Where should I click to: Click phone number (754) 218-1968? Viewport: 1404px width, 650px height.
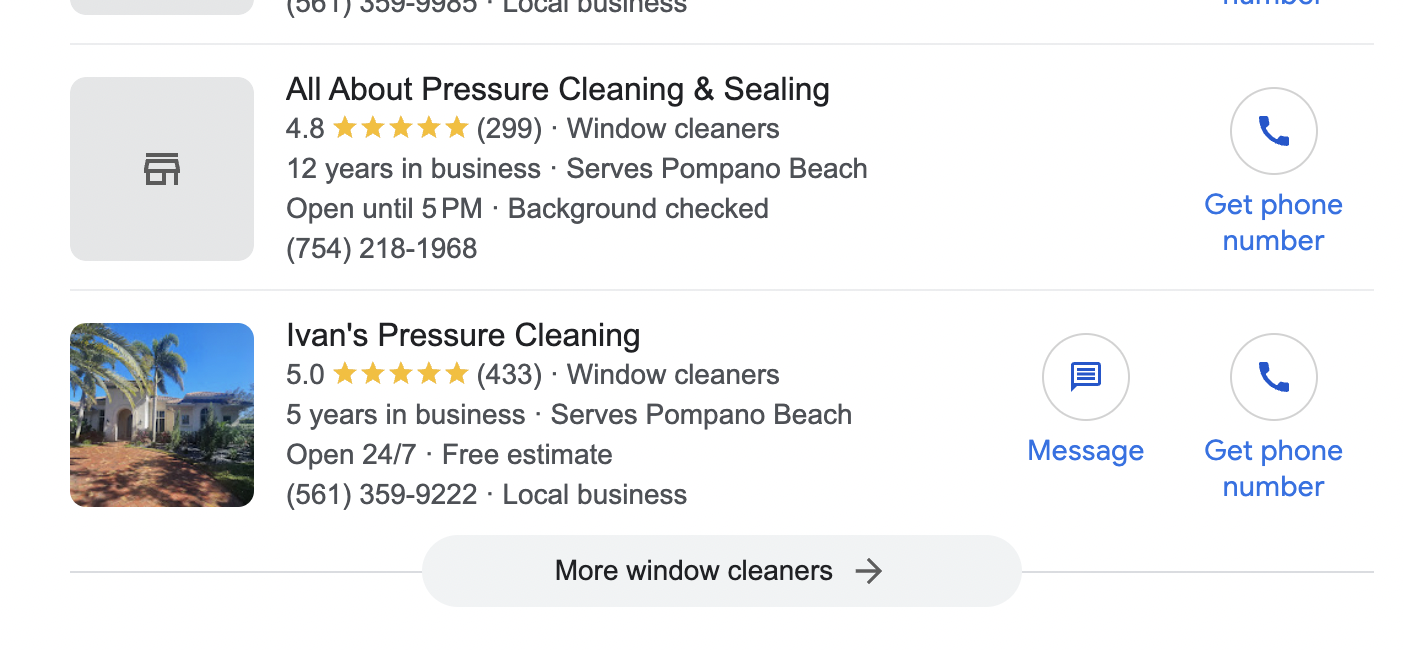coord(382,248)
